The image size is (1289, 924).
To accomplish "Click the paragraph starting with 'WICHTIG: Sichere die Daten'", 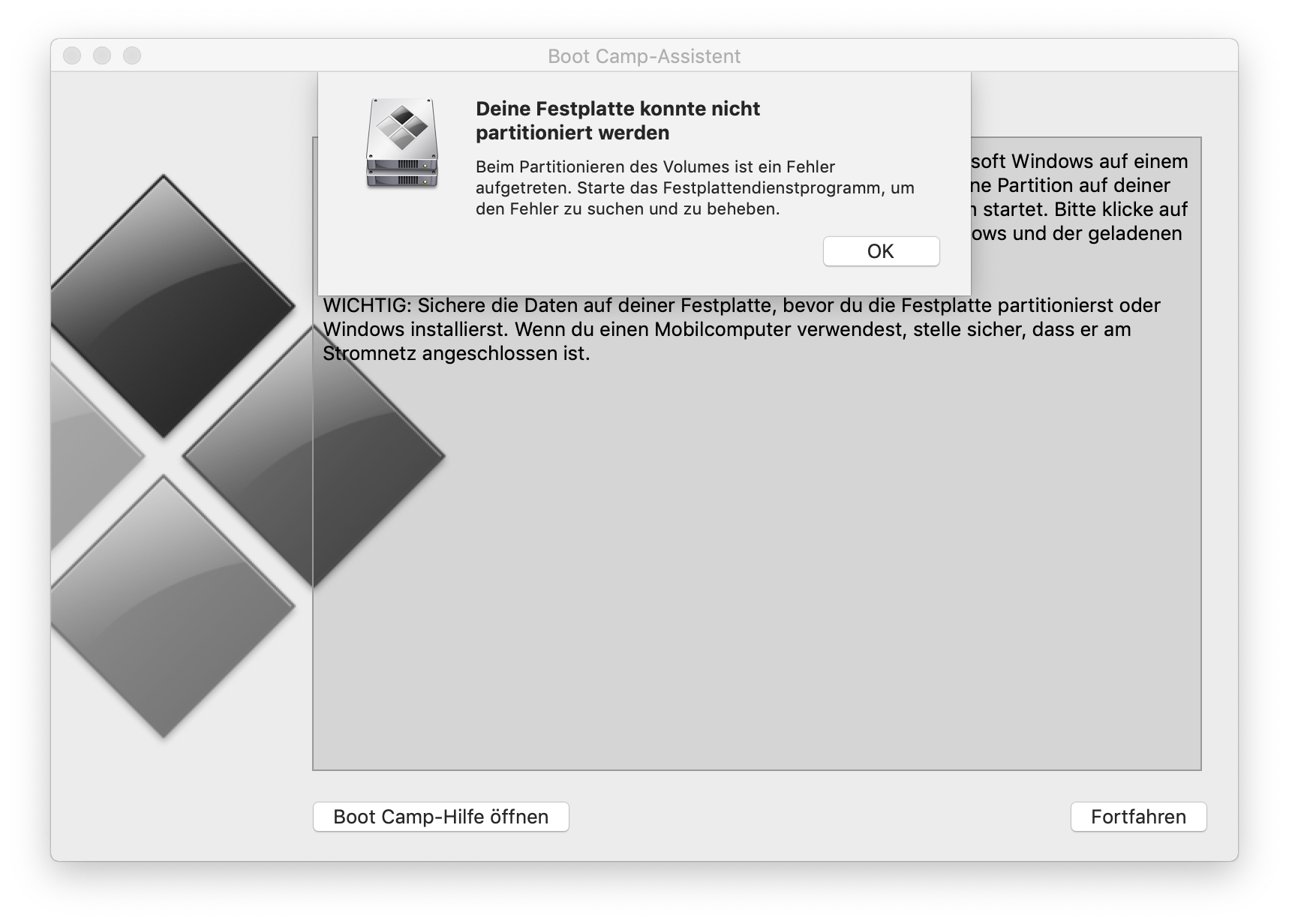I will [741, 329].
